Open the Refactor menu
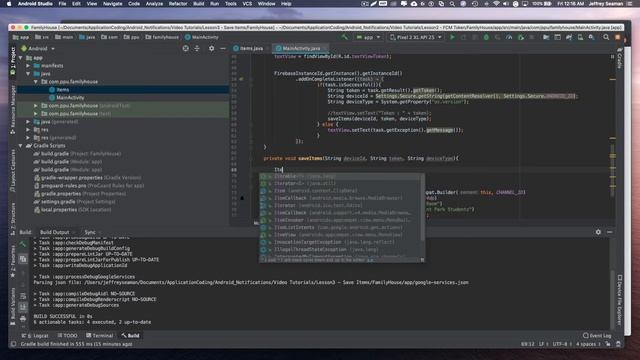The height and width of the screenshot is (360, 640). 178,4
